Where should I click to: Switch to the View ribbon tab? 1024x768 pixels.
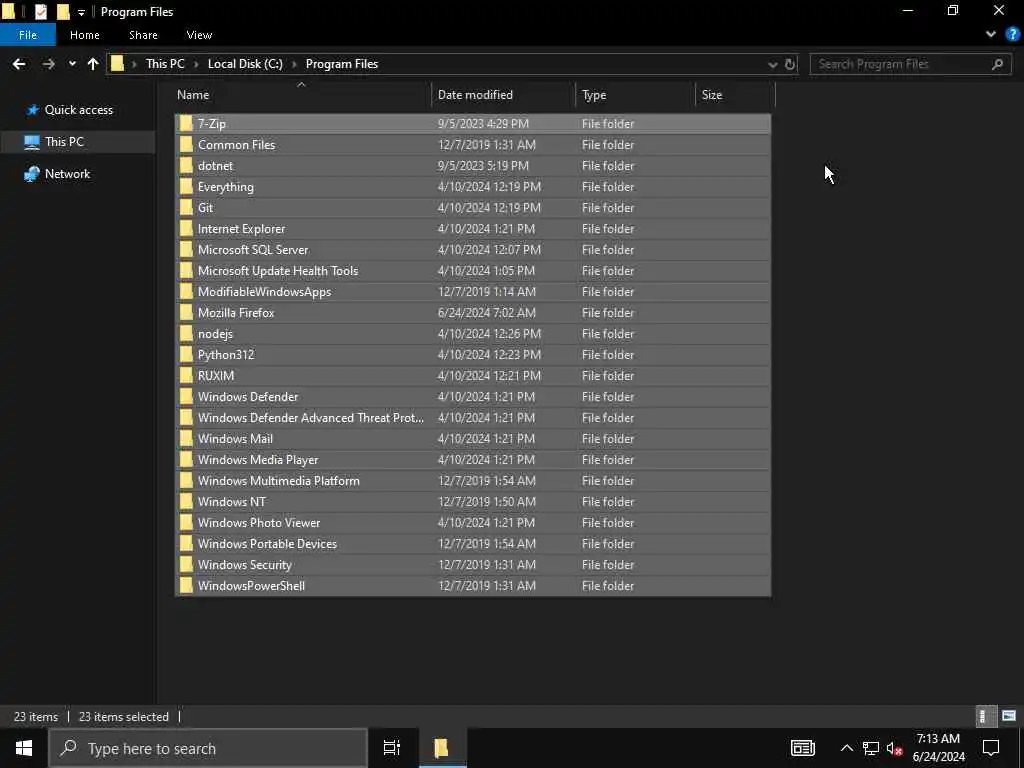199,35
